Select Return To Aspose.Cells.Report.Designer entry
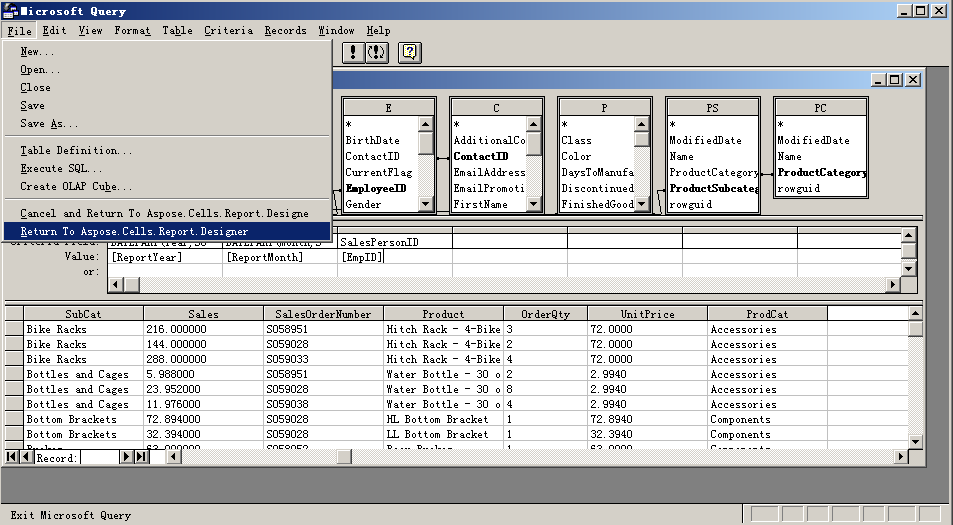Image resolution: width=953 pixels, height=525 pixels. 167,232
